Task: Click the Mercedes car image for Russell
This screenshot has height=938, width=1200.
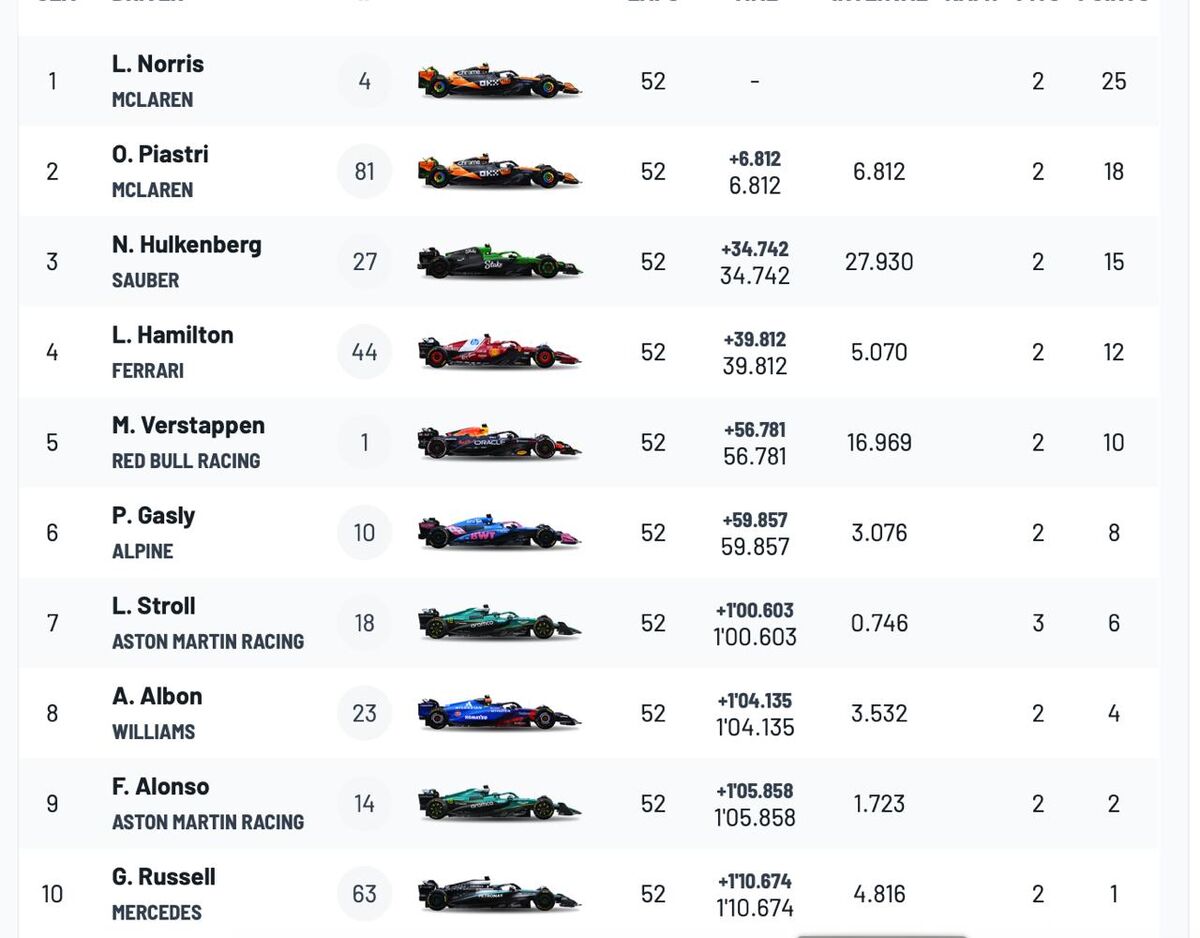Action: (x=499, y=894)
